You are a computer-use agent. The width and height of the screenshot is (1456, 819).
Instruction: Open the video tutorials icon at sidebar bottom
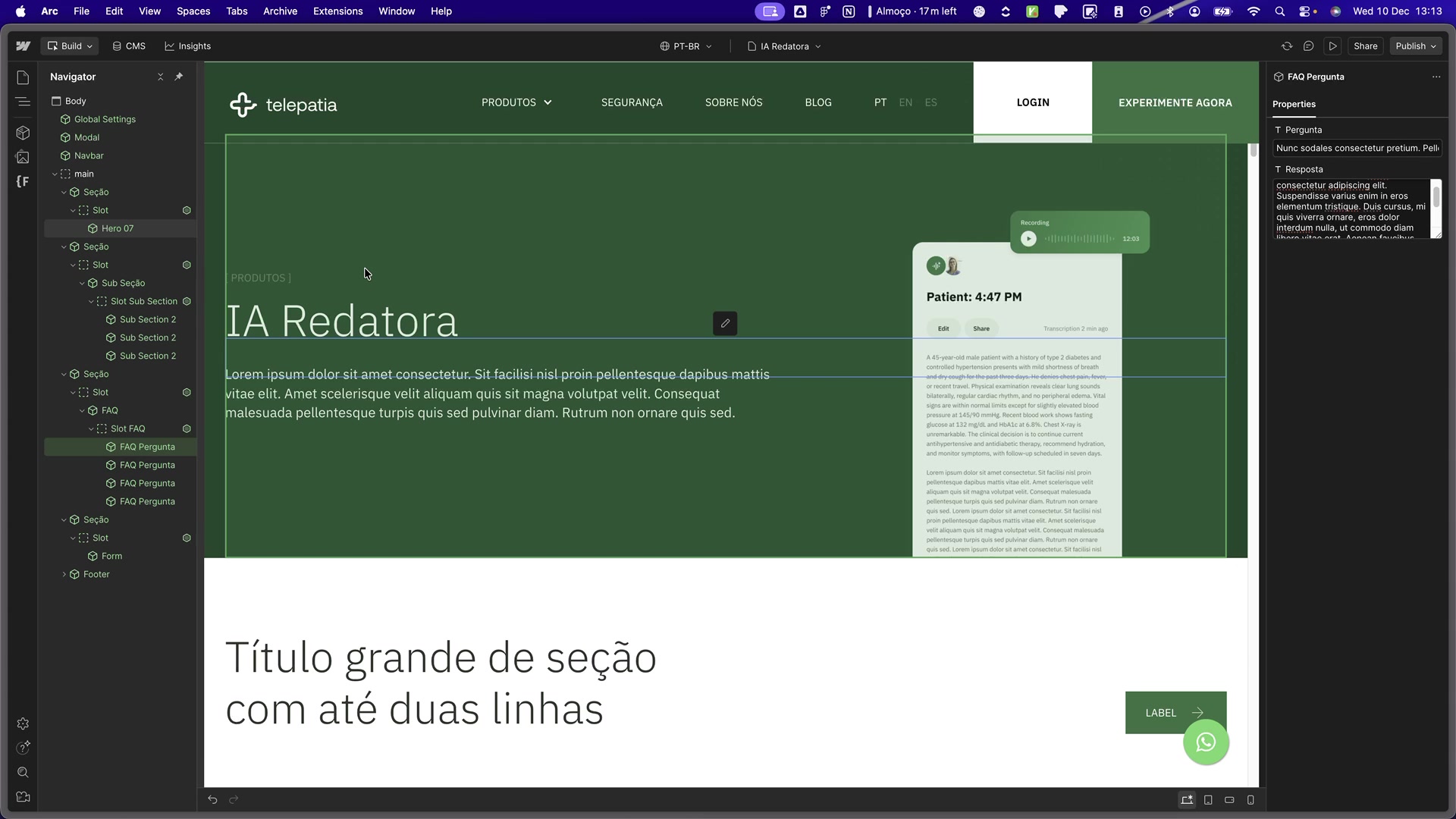[23, 796]
